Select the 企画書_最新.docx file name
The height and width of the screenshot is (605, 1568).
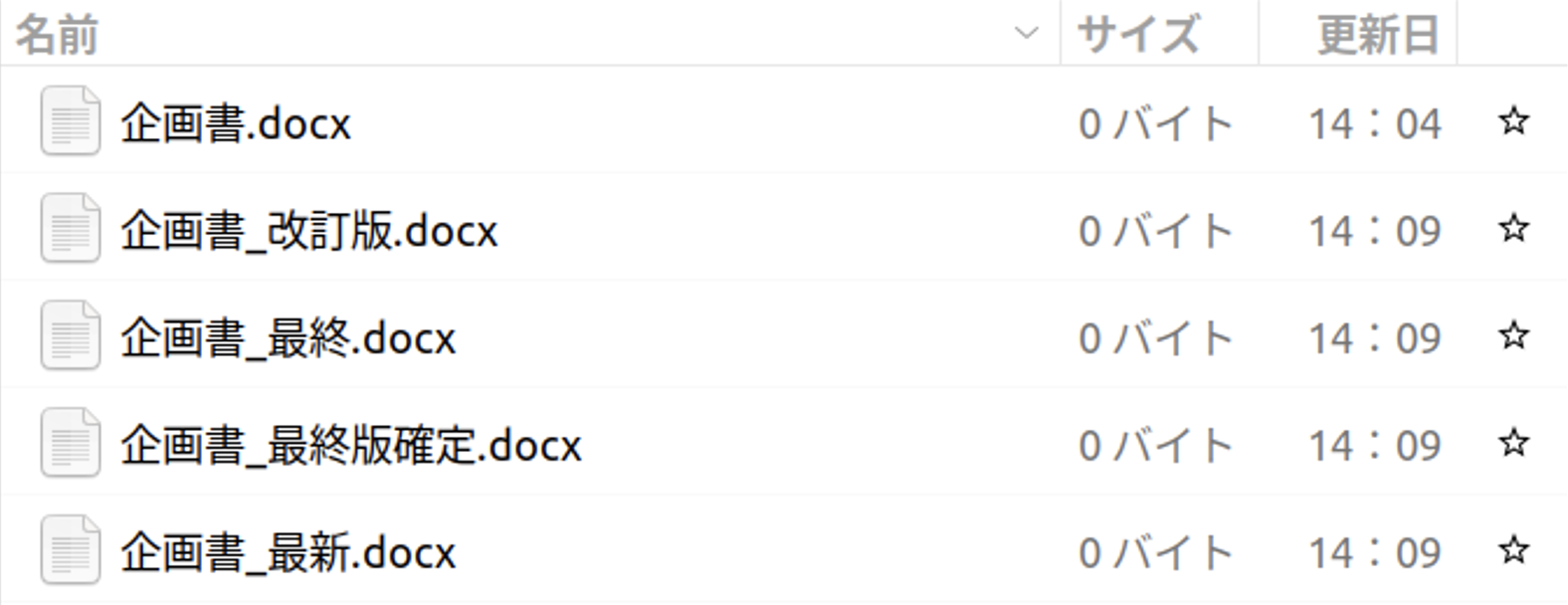[288, 553]
